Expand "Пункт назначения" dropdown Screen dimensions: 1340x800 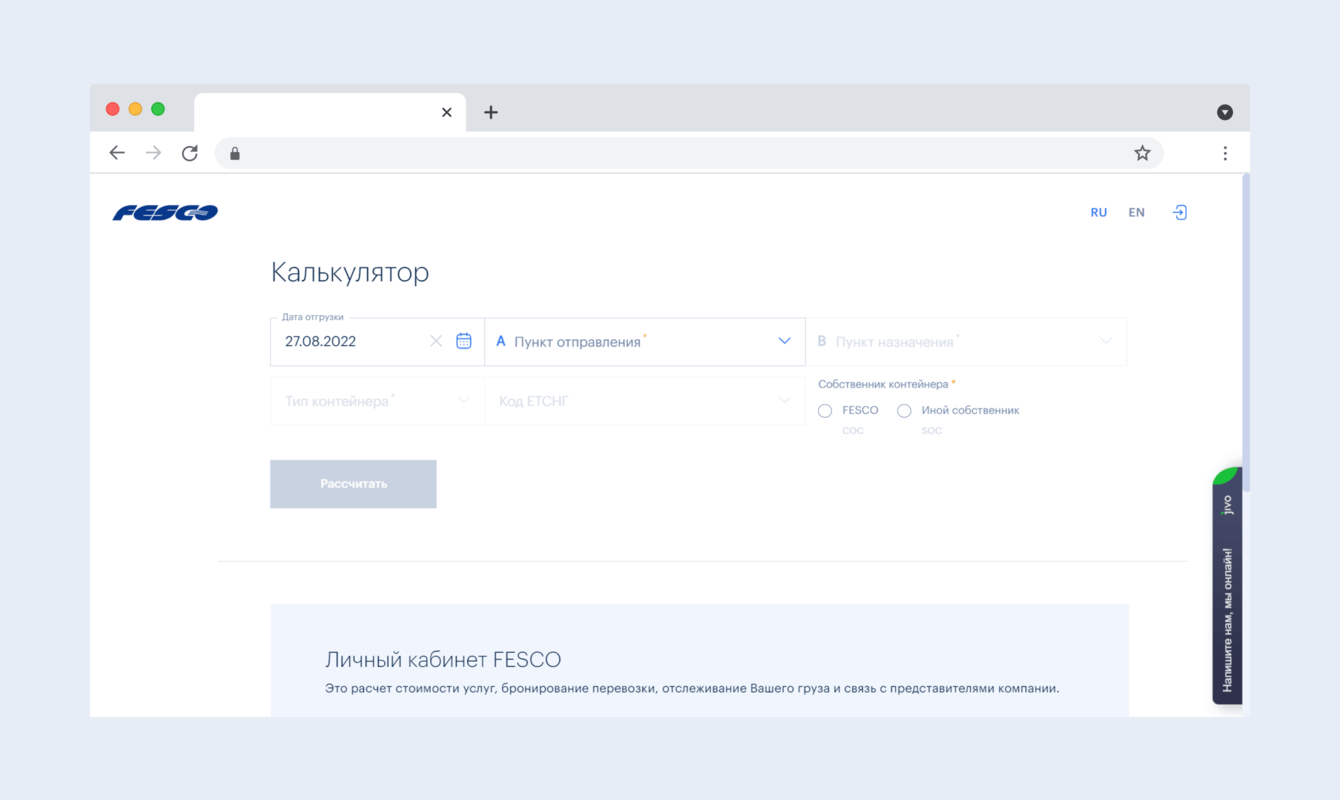click(966, 342)
